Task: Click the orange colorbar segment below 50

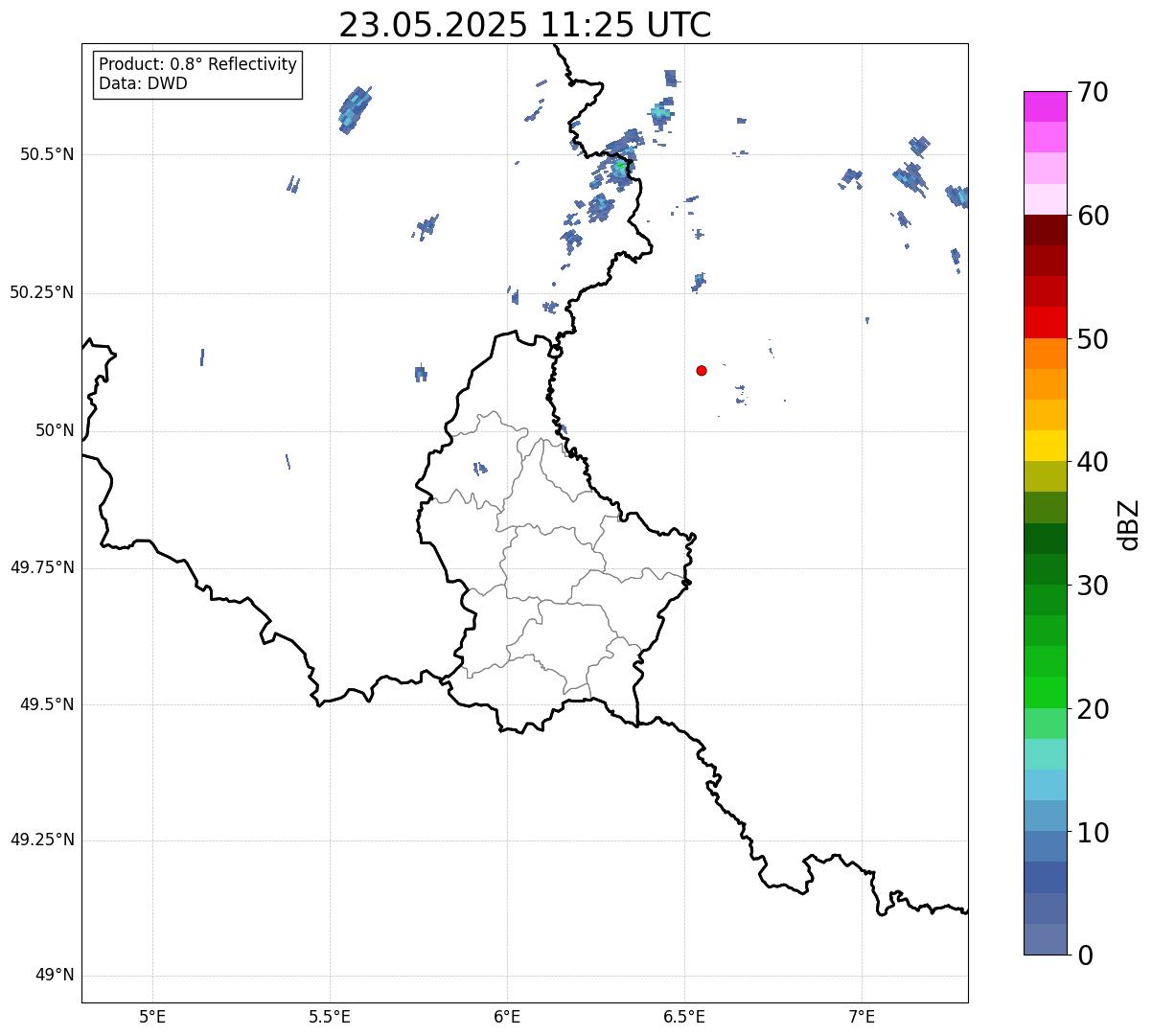Action: (x=1045, y=354)
